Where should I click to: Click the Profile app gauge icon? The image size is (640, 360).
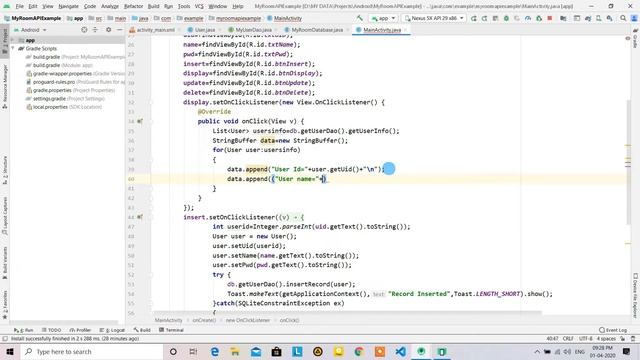[528, 18]
